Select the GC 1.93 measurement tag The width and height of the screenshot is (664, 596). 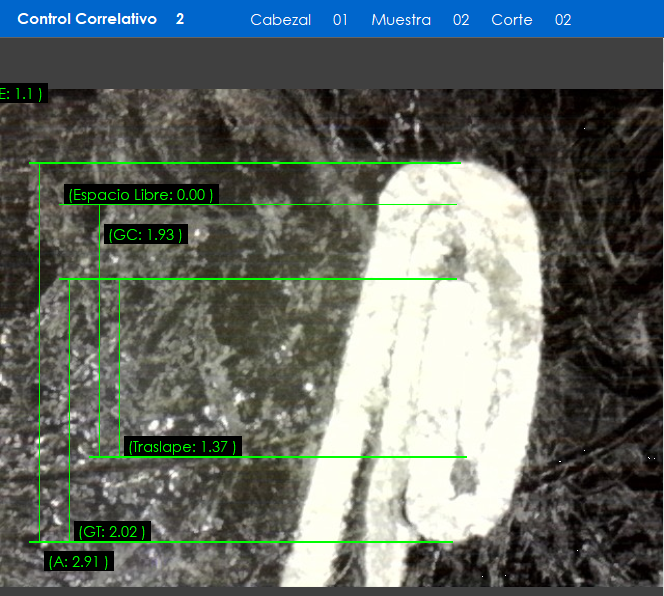tap(146, 235)
